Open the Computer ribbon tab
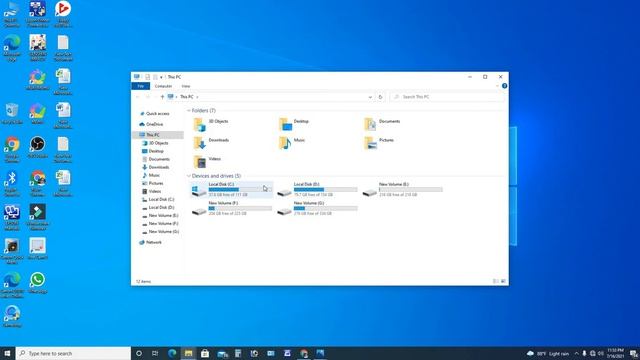The width and height of the screenshot is (640, 360). click(163, 86)
